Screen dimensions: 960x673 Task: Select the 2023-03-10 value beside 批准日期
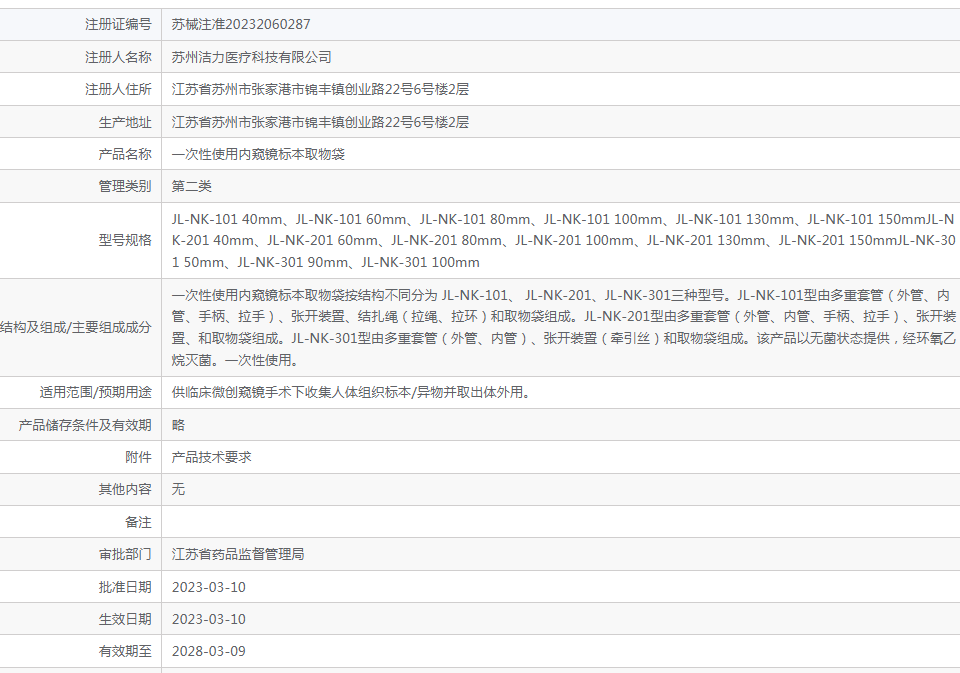click(209, 587)
